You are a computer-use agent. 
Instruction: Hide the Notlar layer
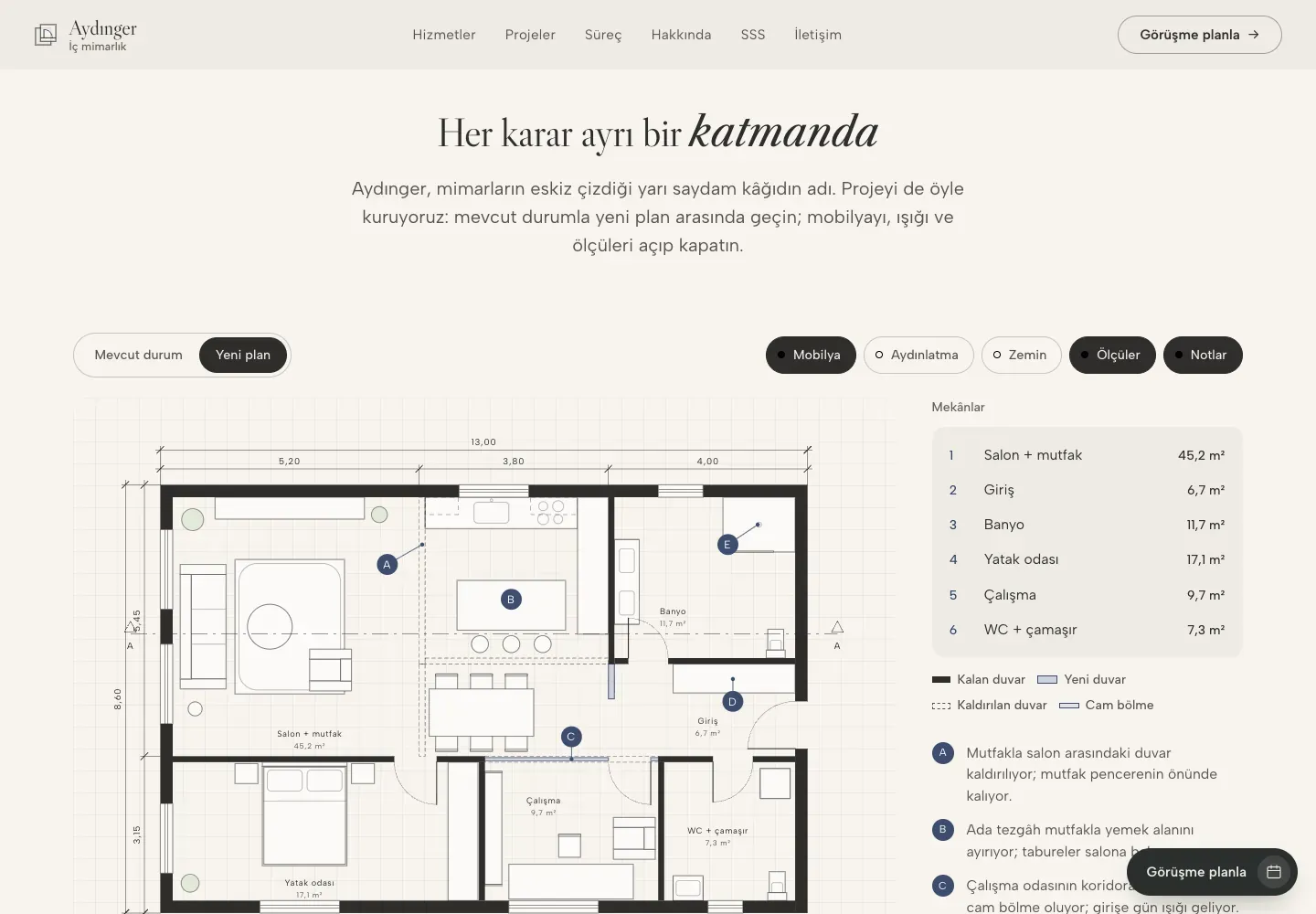[1203, 355]
